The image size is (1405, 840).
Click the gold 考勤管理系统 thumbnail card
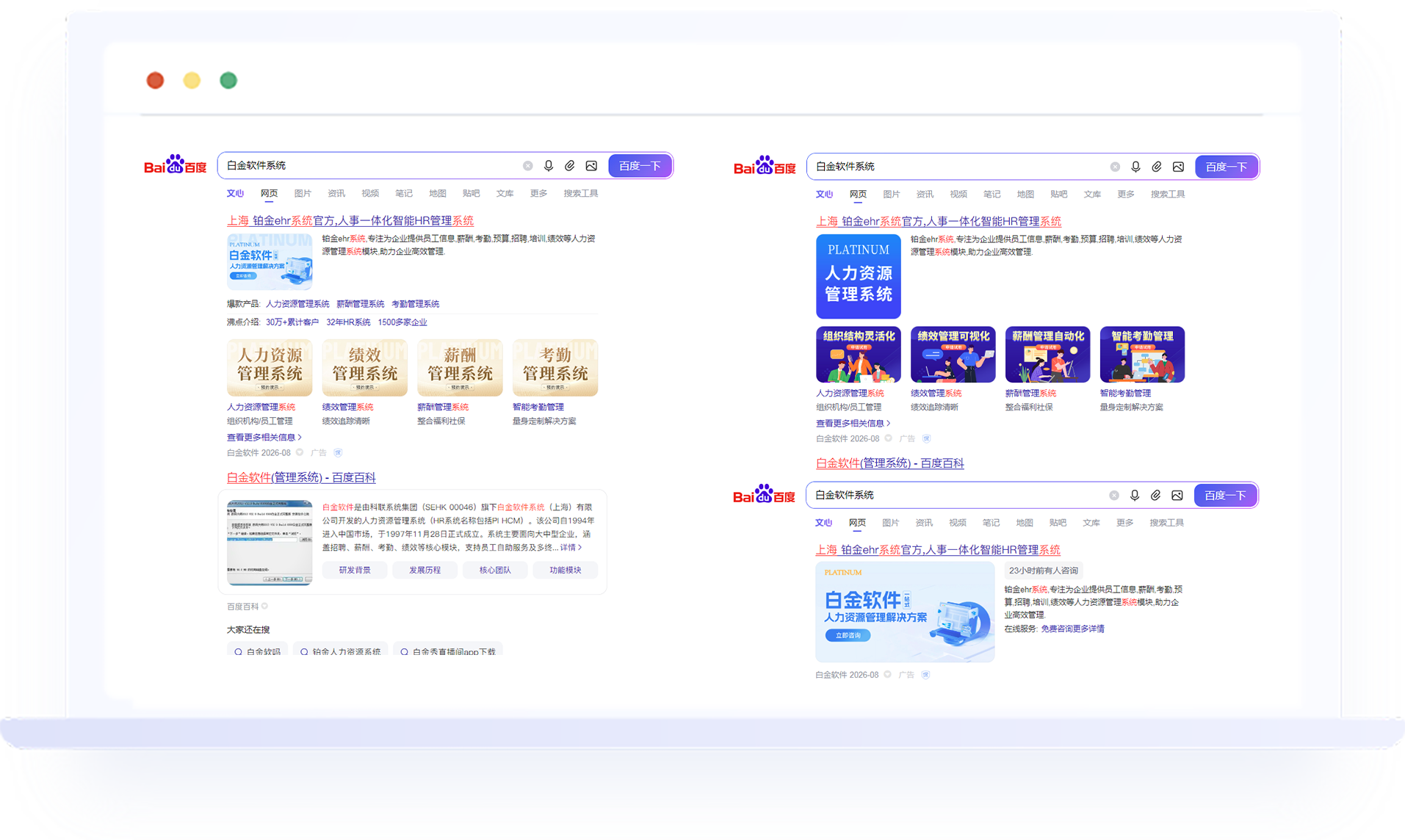555,368
